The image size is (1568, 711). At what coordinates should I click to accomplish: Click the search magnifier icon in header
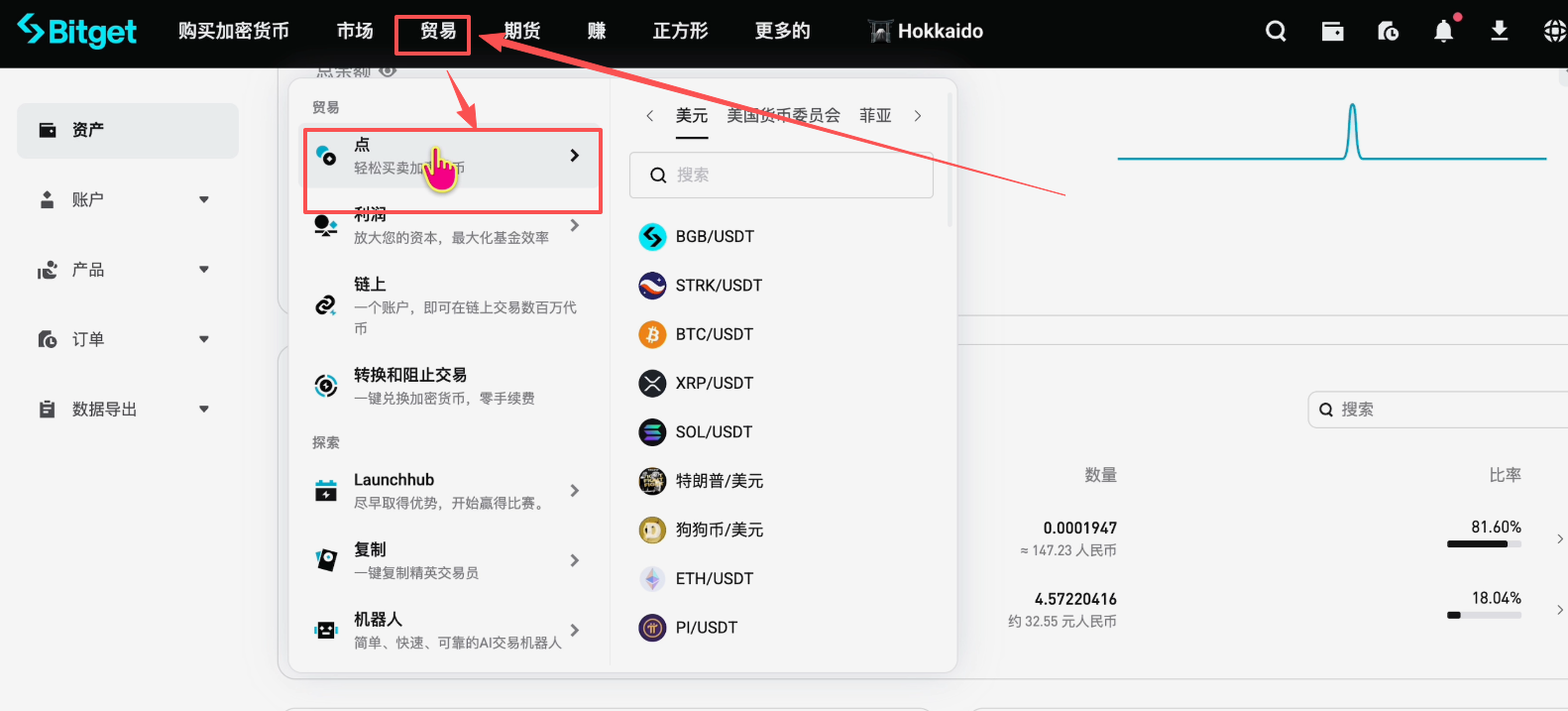(1276, 32)
